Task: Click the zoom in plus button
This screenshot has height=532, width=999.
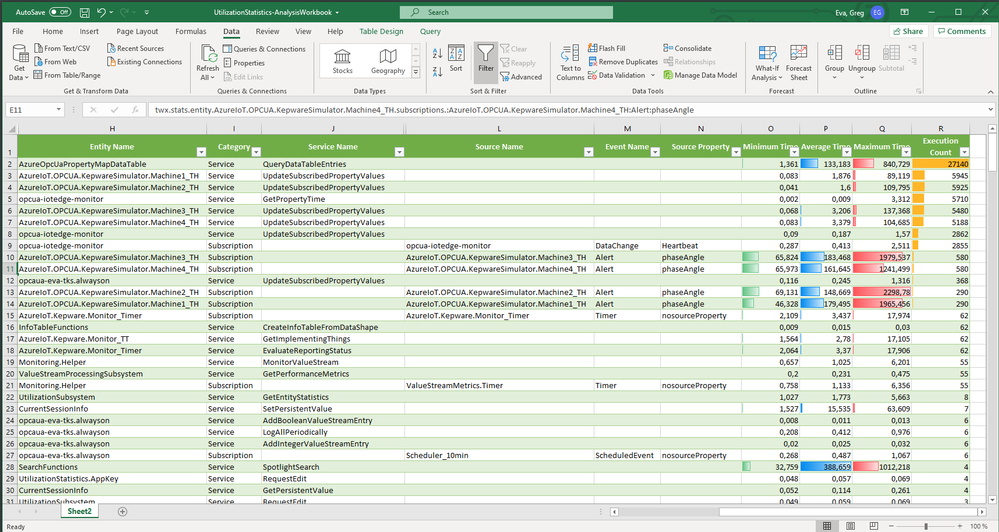Action: coord(959,526)
